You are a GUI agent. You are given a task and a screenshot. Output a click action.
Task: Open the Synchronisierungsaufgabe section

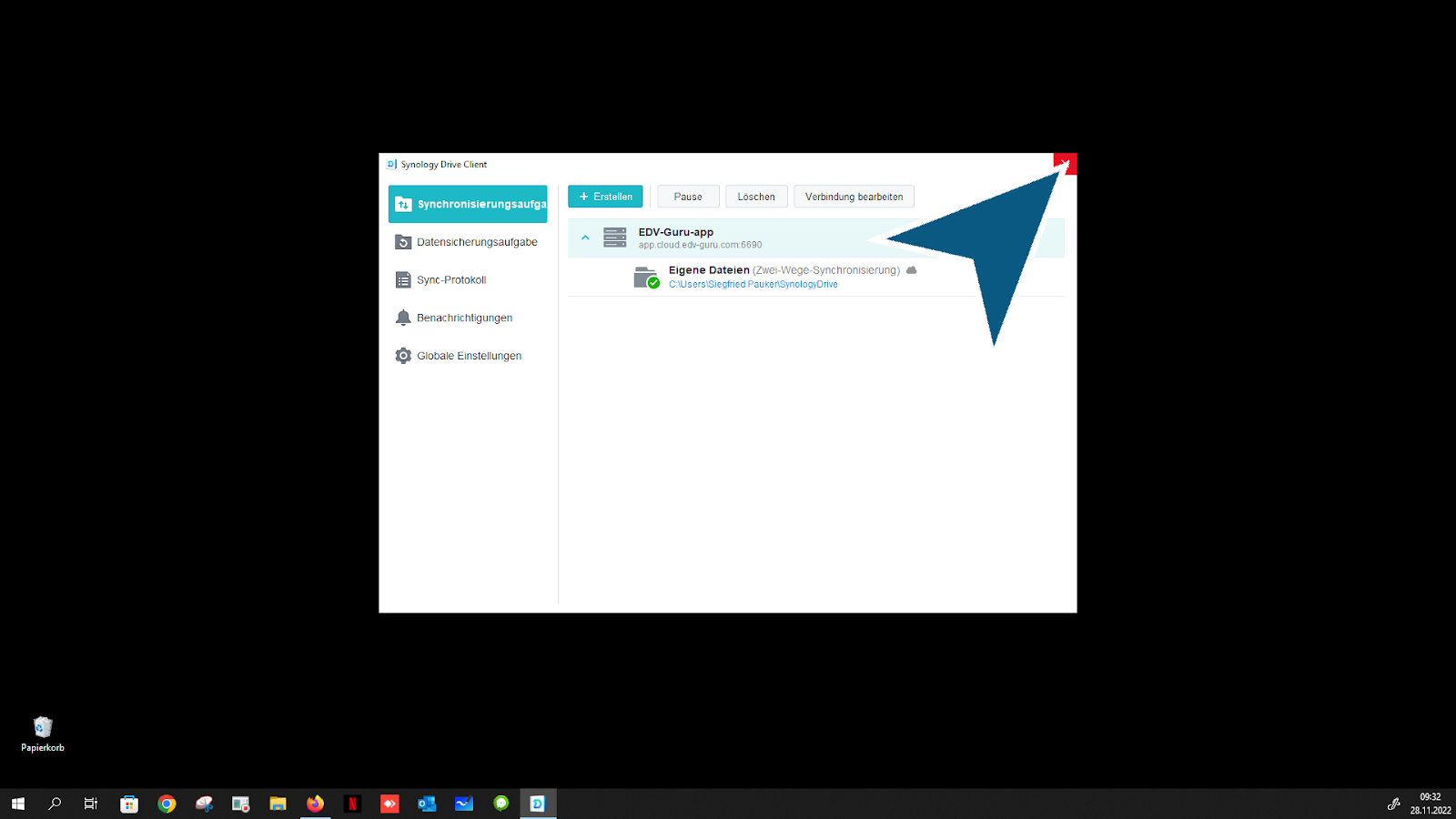click(x=468, y=204)
